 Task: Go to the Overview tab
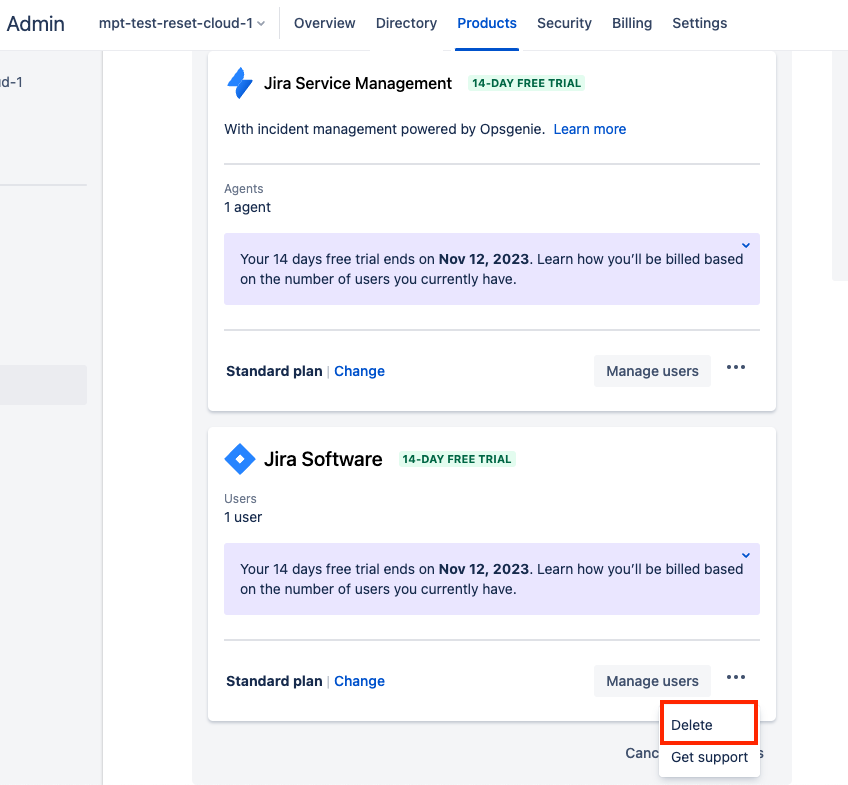tap(325, 23)
